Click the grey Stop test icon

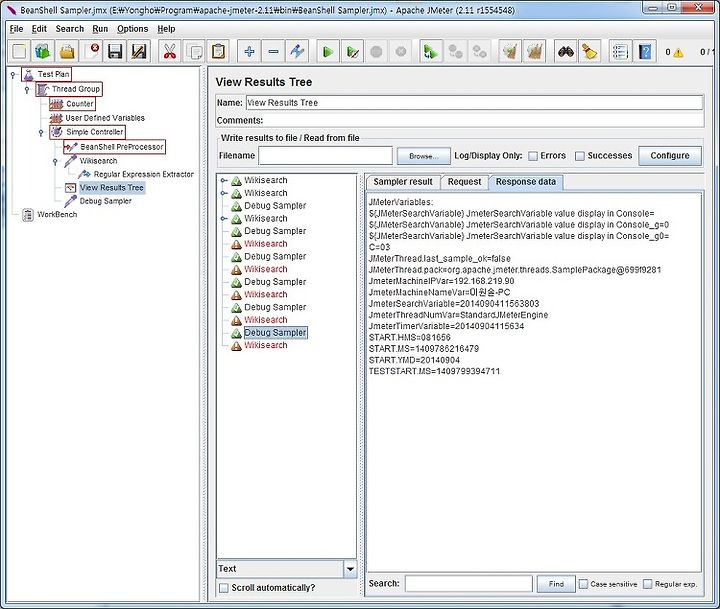click(x=377, y=51)
